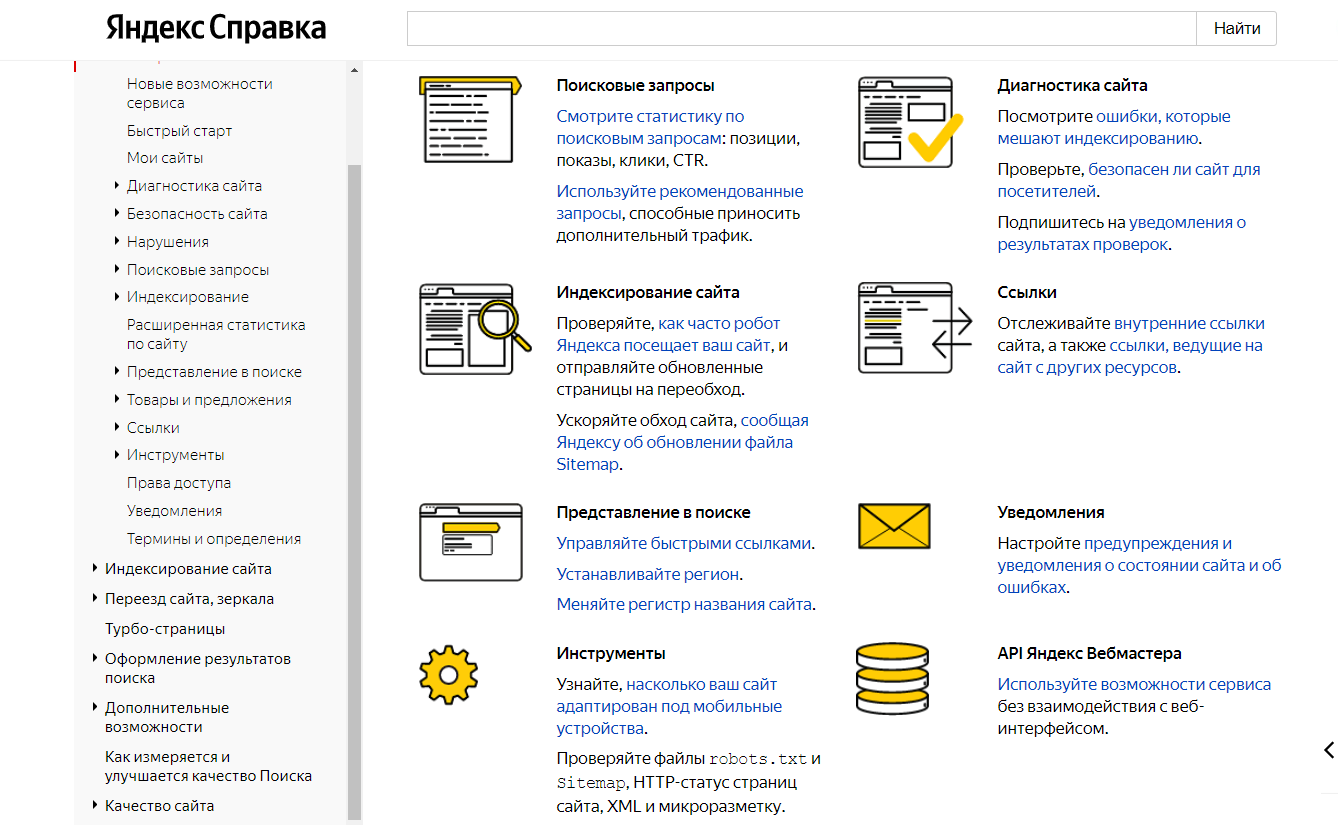The image size is (1338, 825).
Task: Select Быстрый старт in sidebar menu
Action: pyautogui.click(x=179, y=131)
